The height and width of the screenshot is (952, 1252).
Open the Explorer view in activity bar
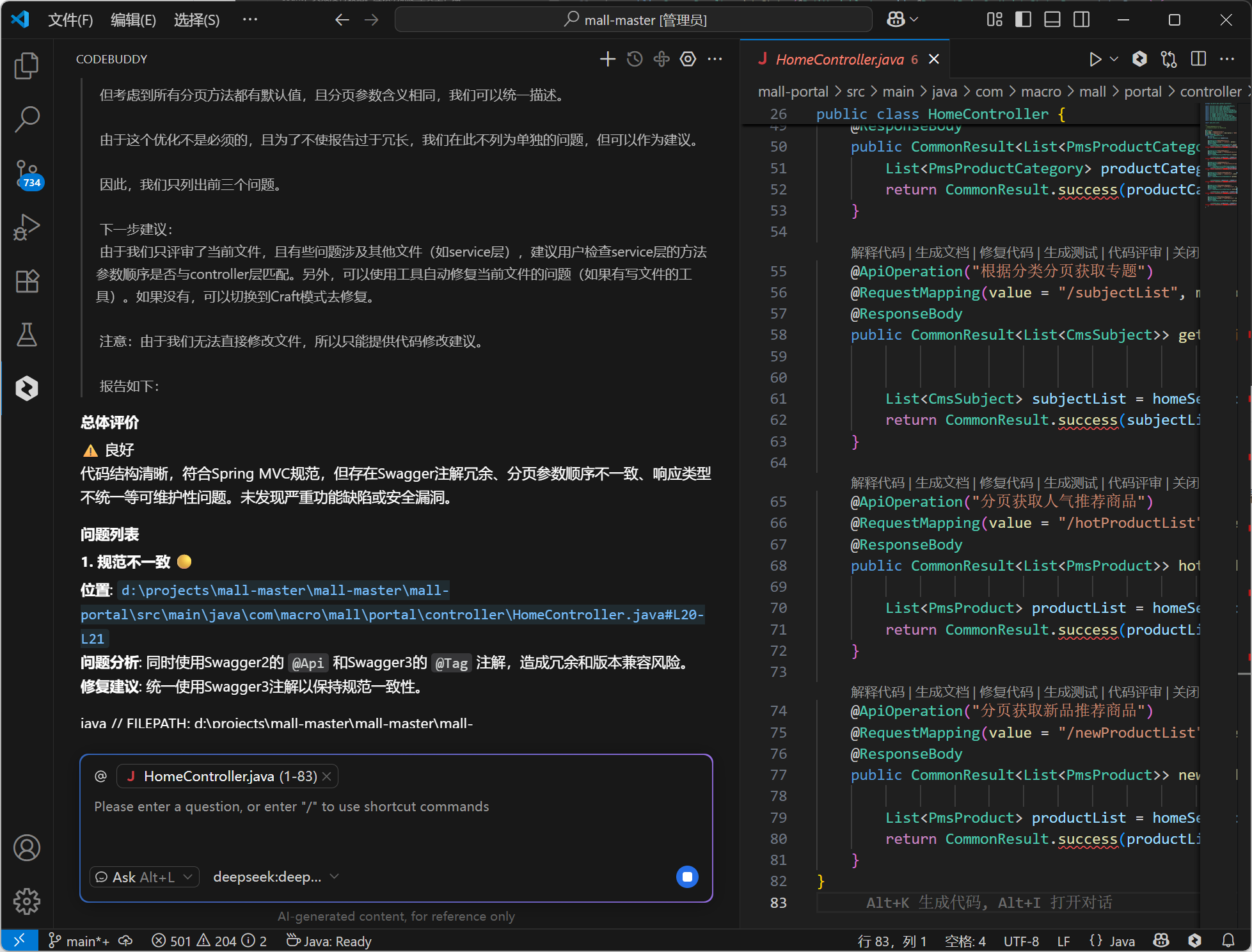point(26,65)
